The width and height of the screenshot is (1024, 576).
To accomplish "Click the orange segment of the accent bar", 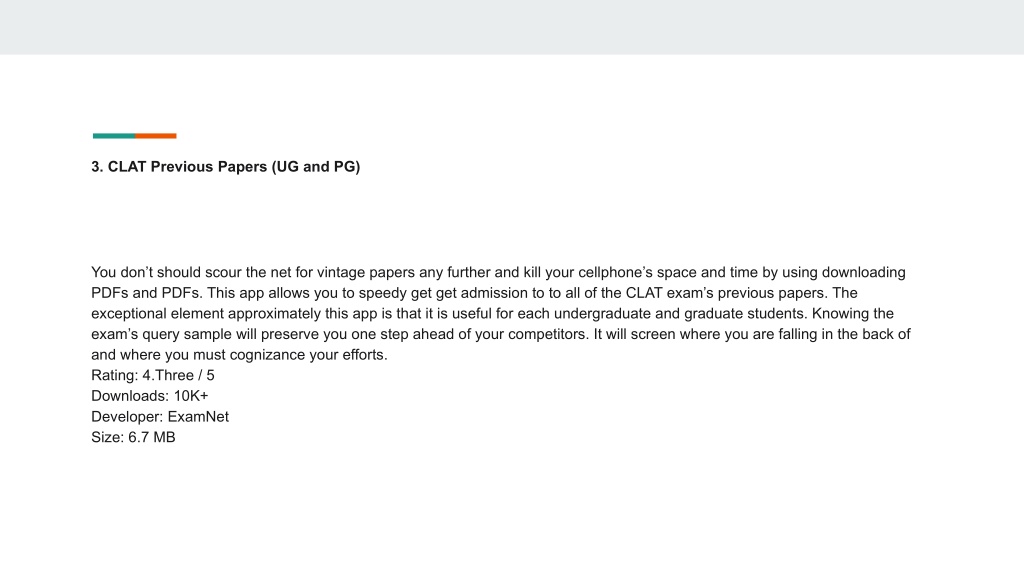I will (x=156, y=136).
